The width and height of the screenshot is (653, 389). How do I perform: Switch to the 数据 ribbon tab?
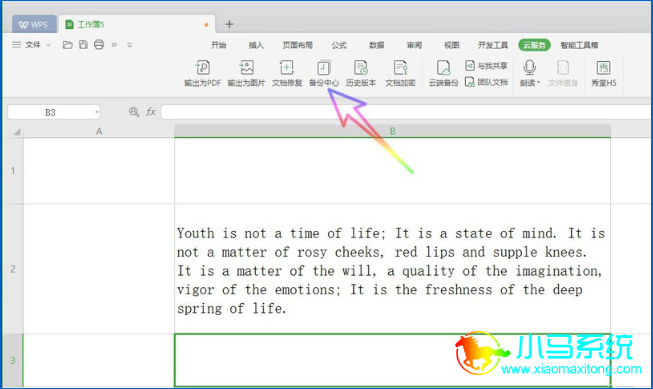pos(376,45)
